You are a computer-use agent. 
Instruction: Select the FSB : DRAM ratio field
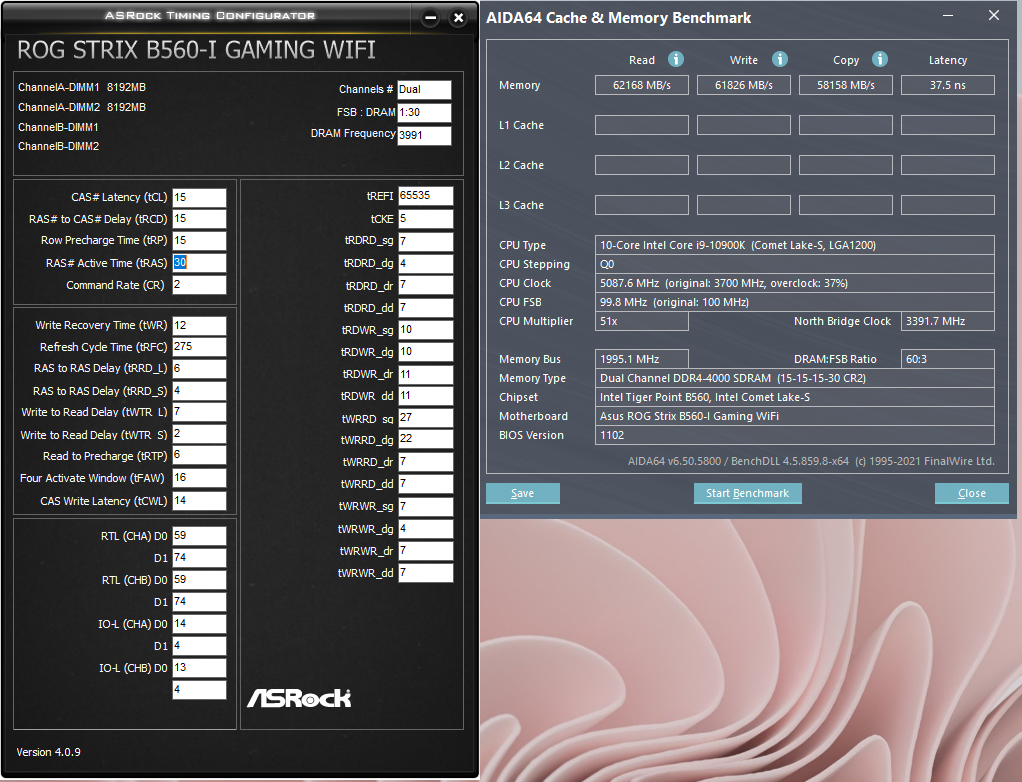pyautogui.click(x=424, y=113)
